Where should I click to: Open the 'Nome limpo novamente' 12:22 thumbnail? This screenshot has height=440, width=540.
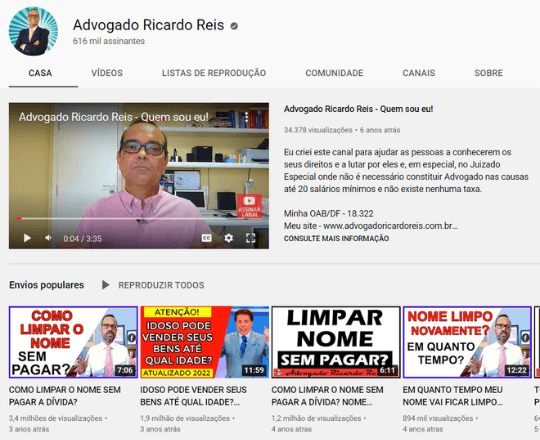[x=467, y=342]
